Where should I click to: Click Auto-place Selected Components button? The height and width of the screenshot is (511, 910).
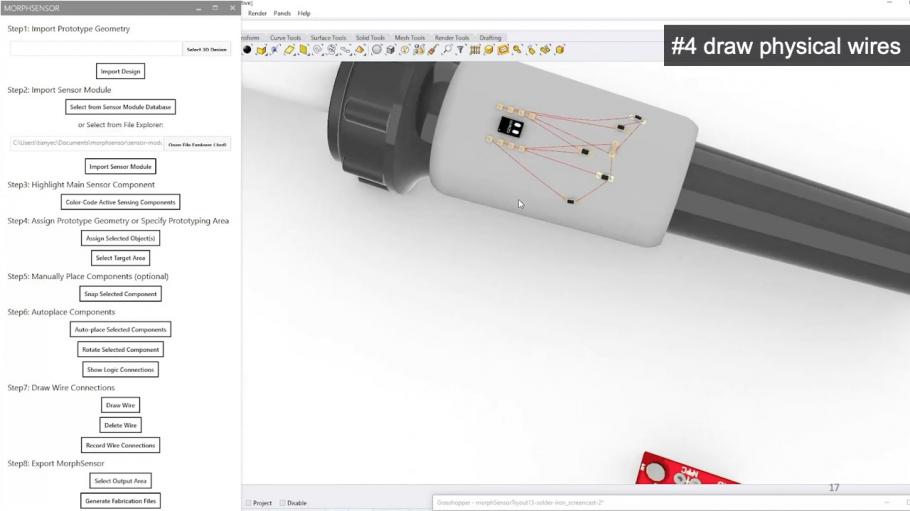point(120,329)
